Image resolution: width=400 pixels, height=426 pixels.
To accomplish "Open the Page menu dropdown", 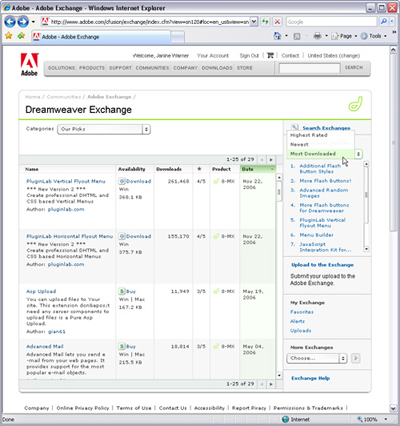I will 344,36.
